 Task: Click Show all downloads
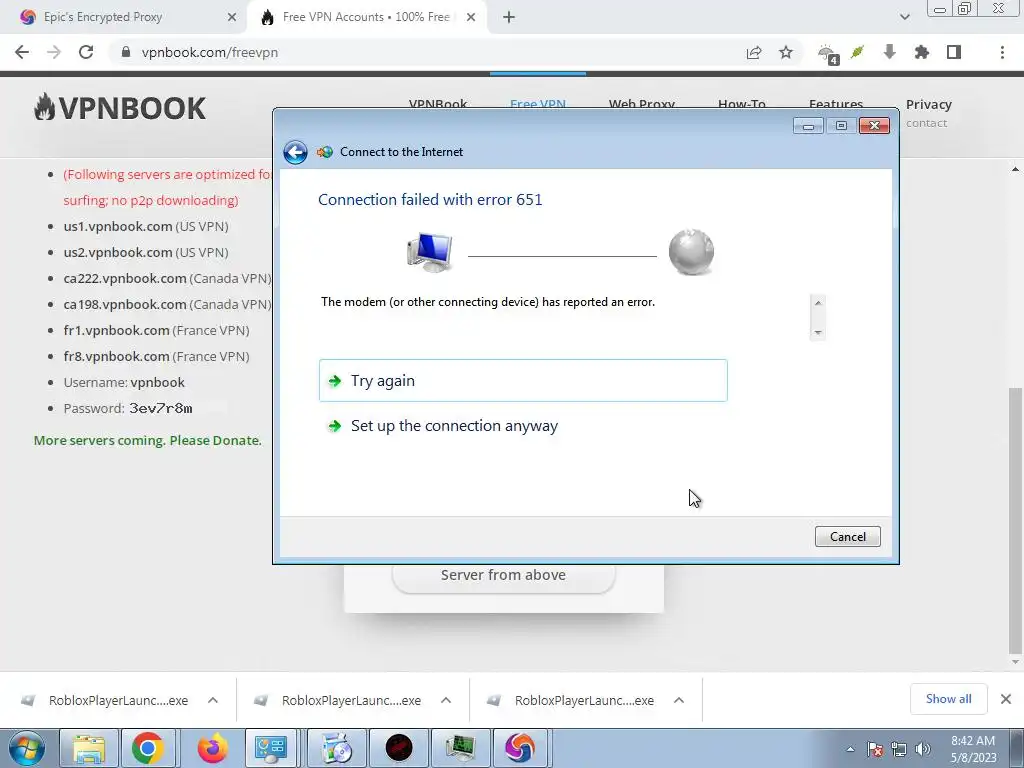[x=948, y=699]
